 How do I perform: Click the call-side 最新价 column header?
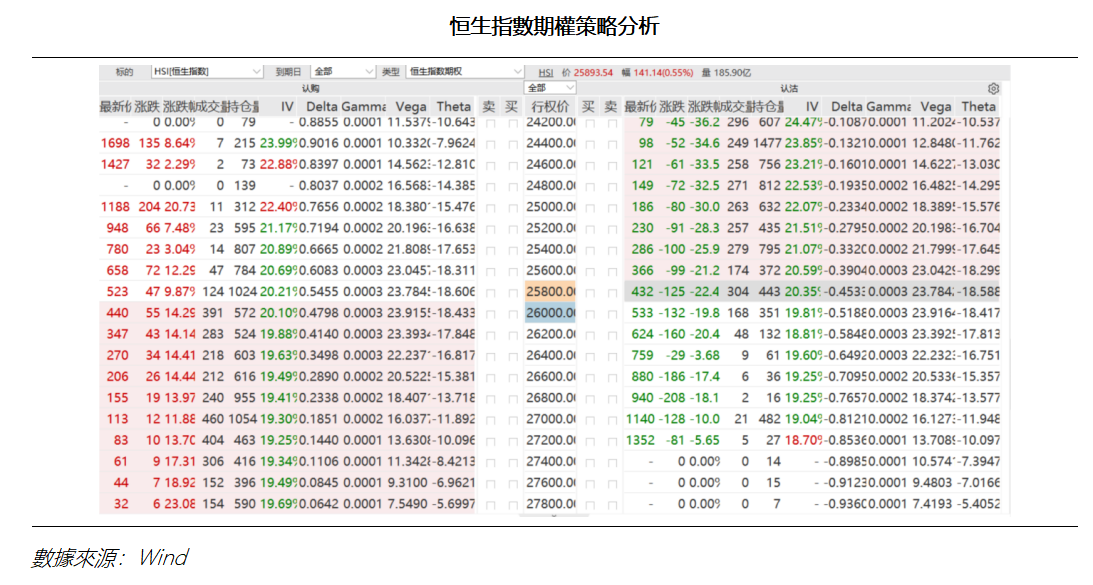(115, 107)
